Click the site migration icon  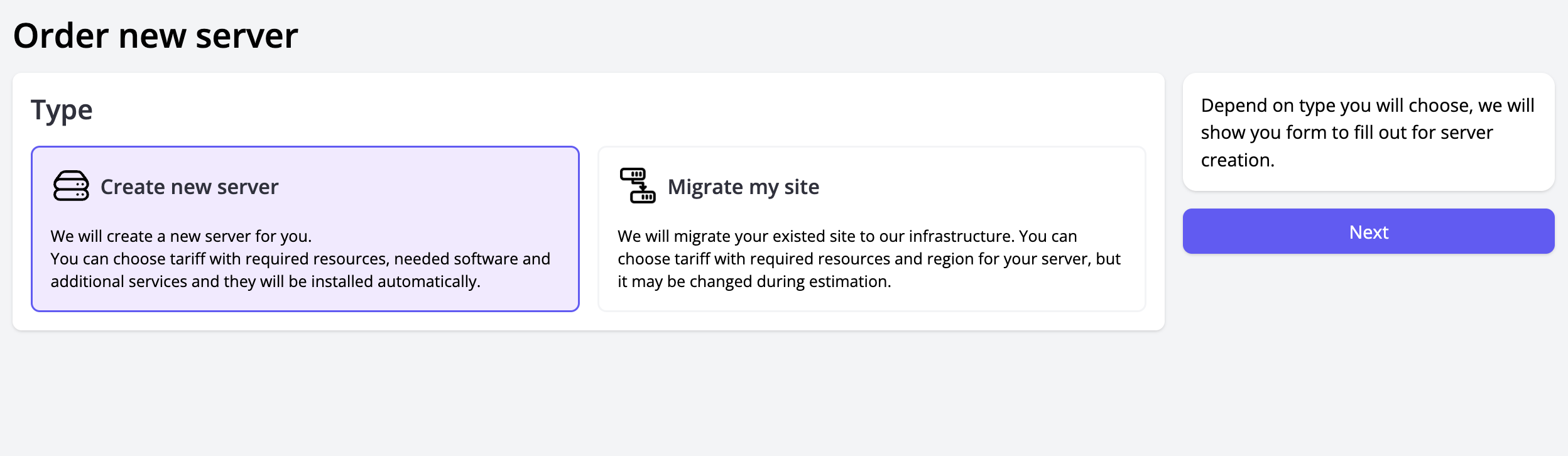637,185
